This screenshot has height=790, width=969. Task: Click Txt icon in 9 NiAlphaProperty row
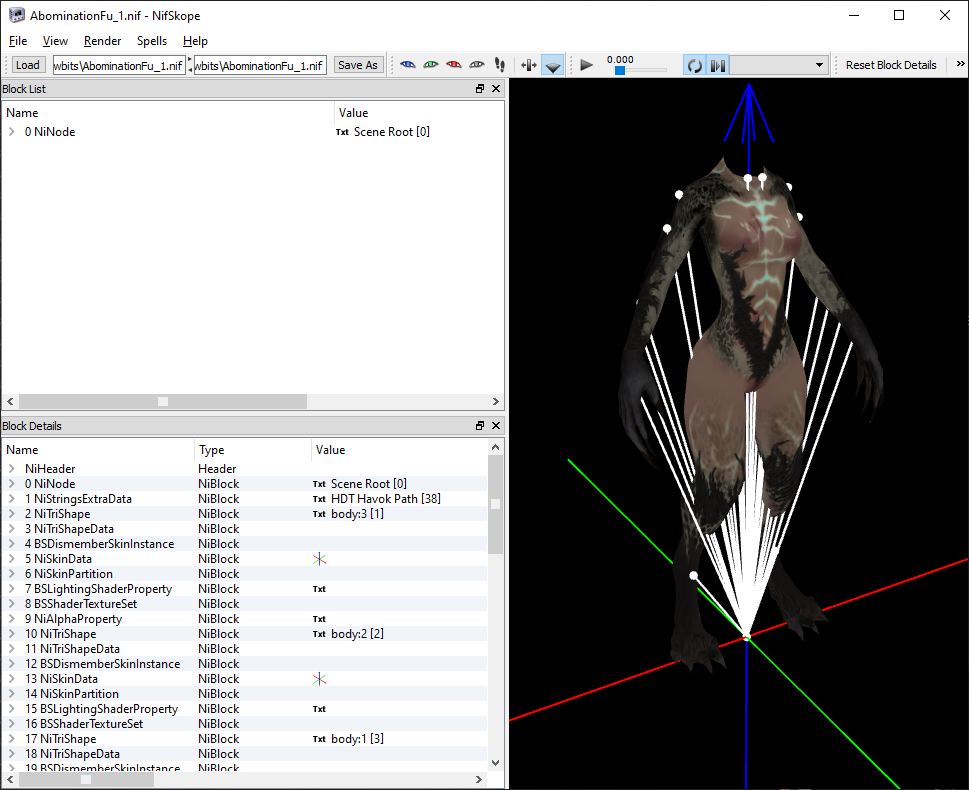click(x=319, y=619)
